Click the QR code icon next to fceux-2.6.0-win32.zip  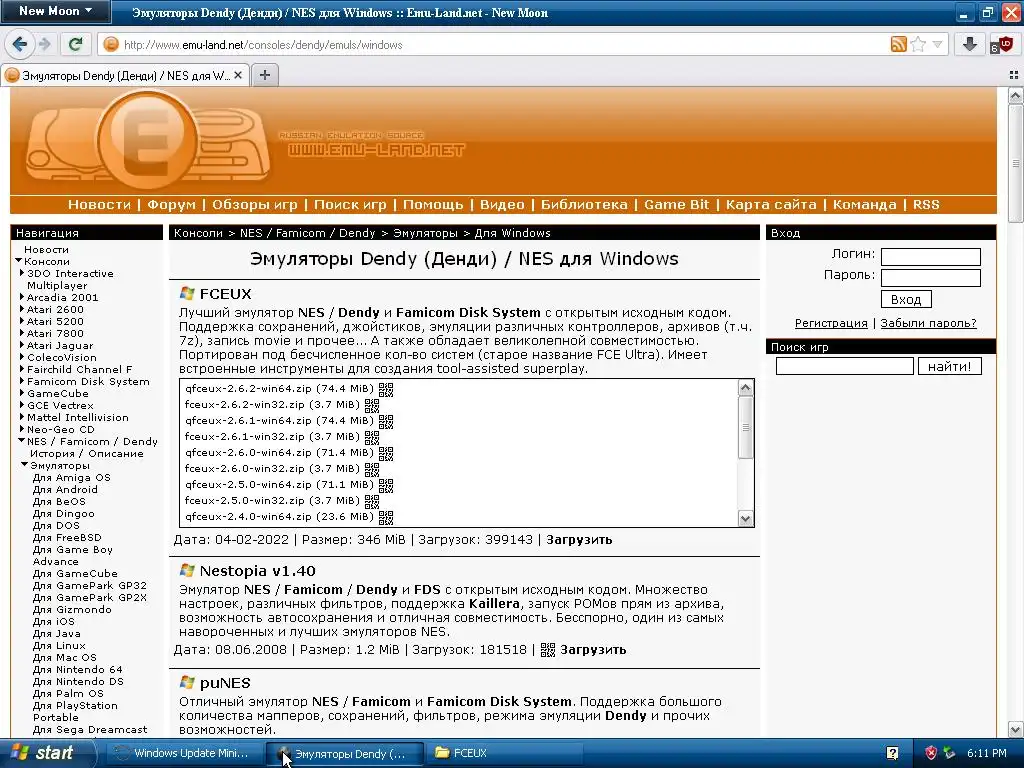[372, 469]
